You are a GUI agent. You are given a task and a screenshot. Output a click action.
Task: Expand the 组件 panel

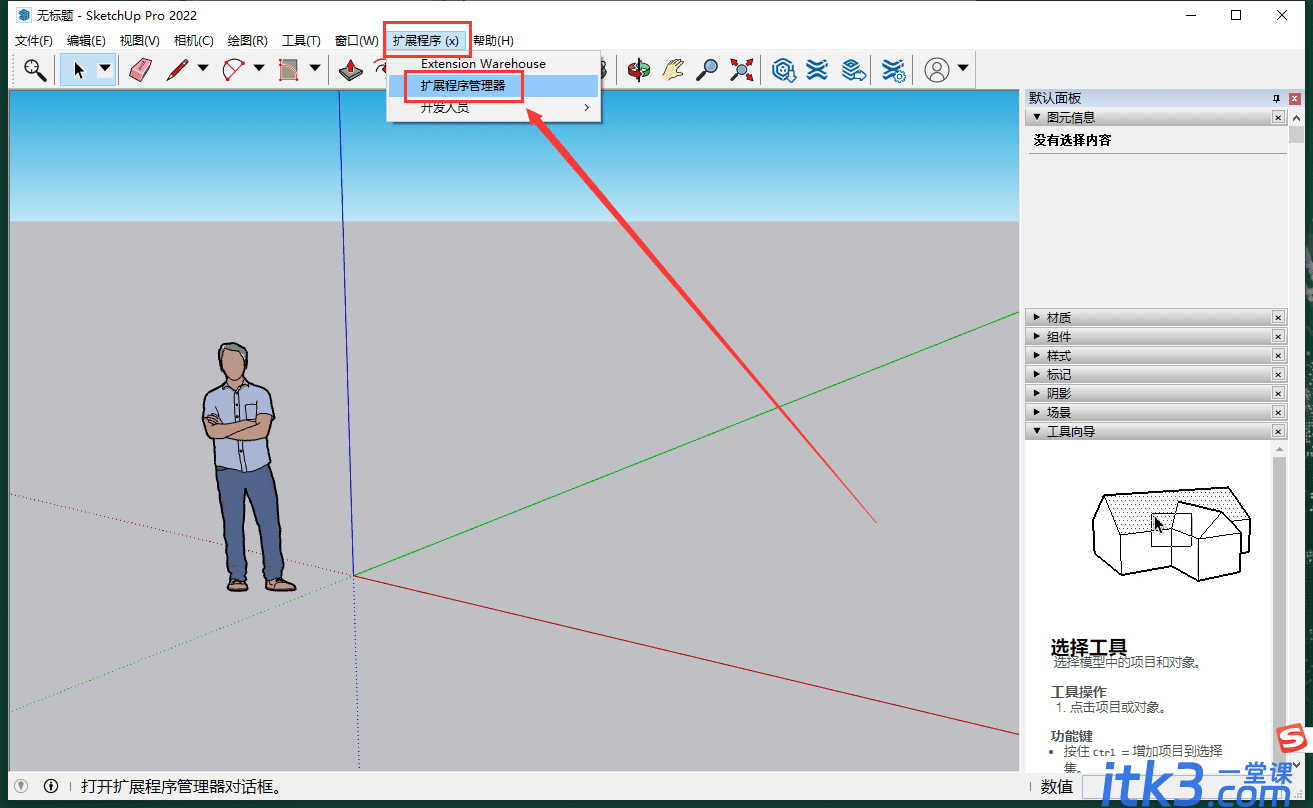click(1037, 336)
